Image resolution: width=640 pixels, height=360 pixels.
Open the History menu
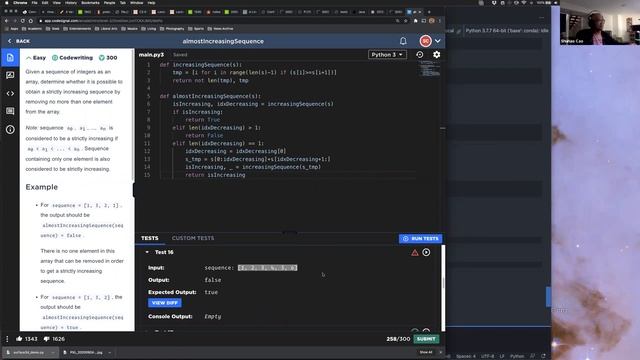pos(71,2)
